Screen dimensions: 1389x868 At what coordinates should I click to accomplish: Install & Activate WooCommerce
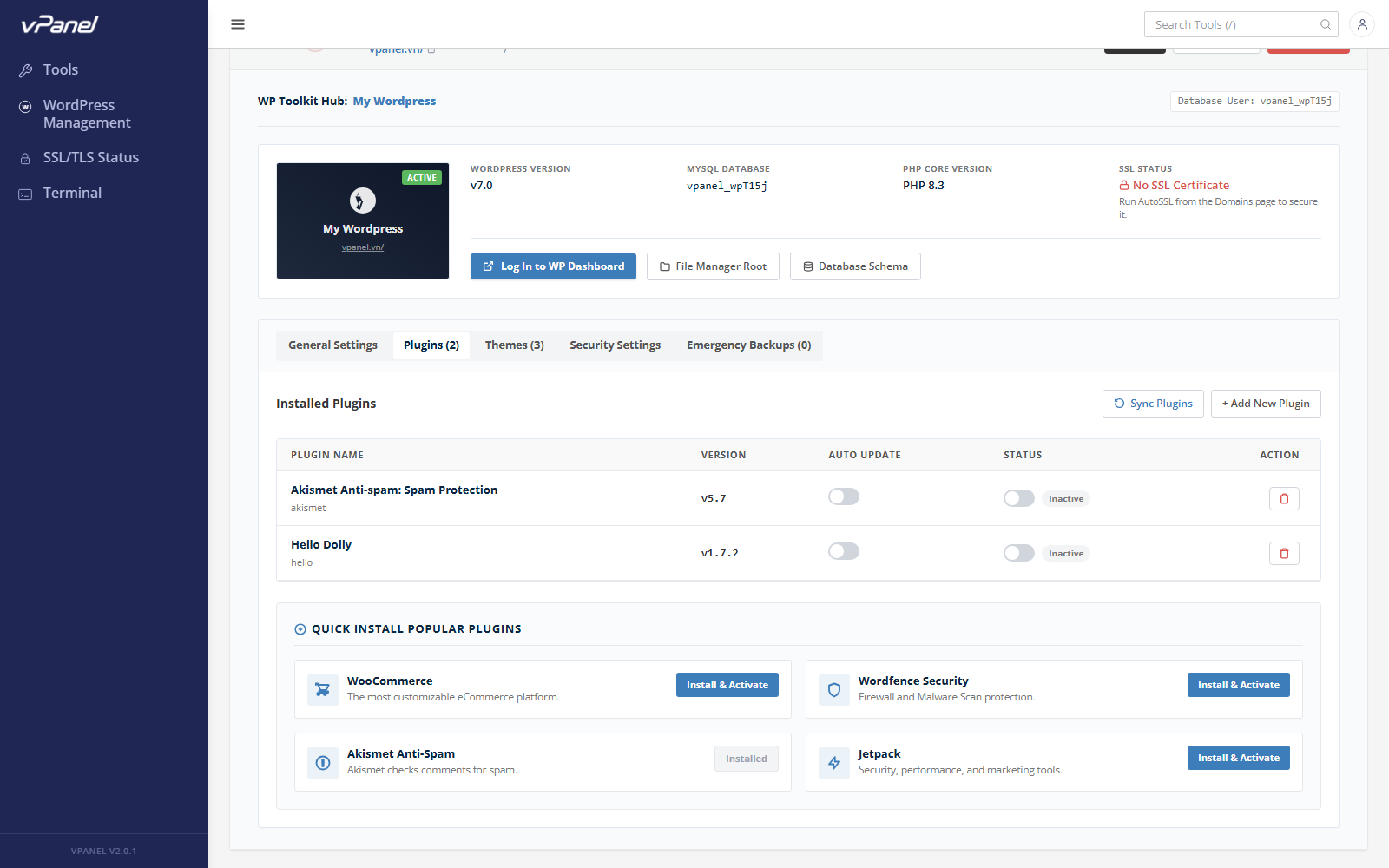pos(727,685)
